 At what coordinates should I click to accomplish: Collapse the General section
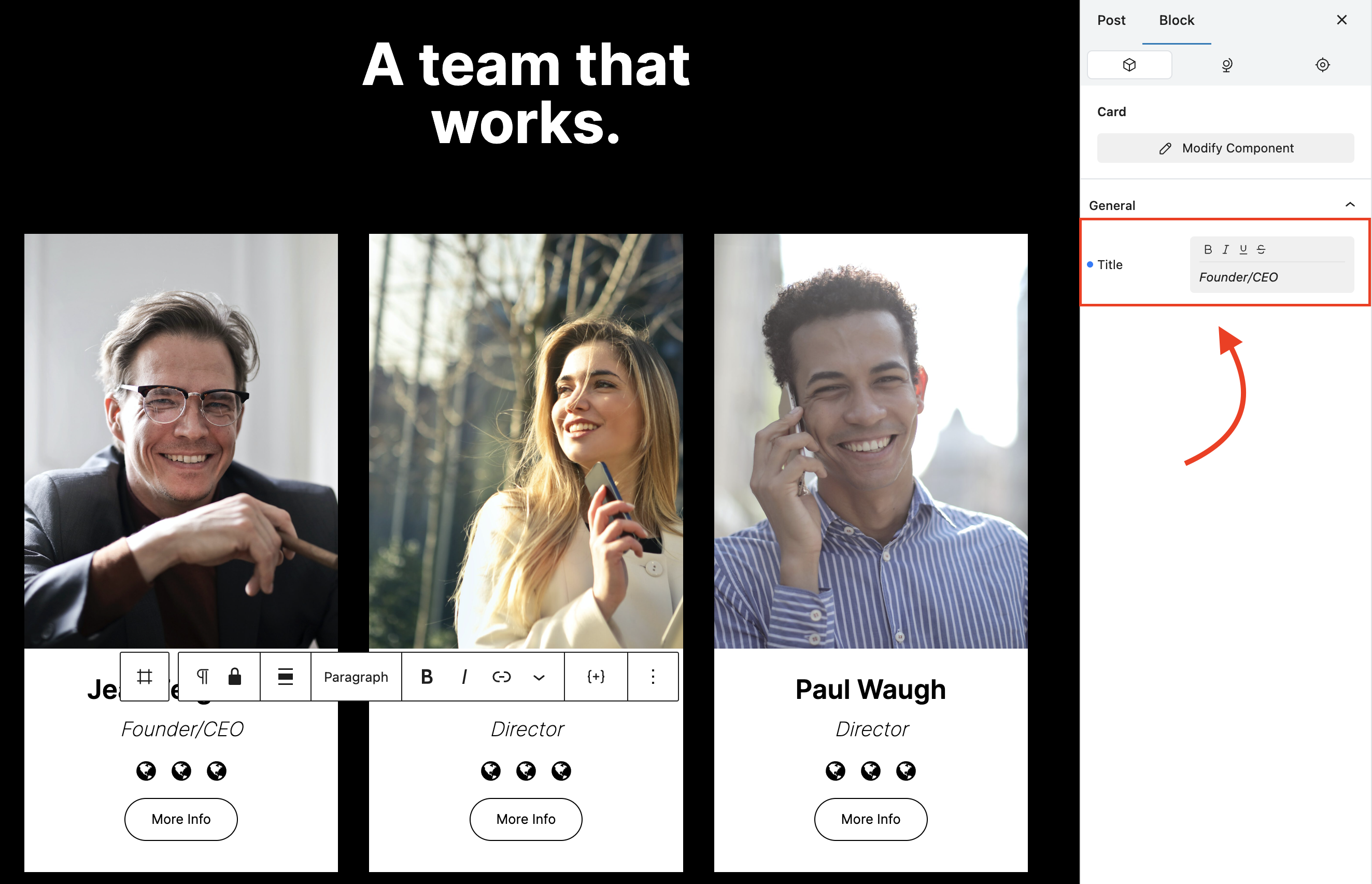(1350, 205)
